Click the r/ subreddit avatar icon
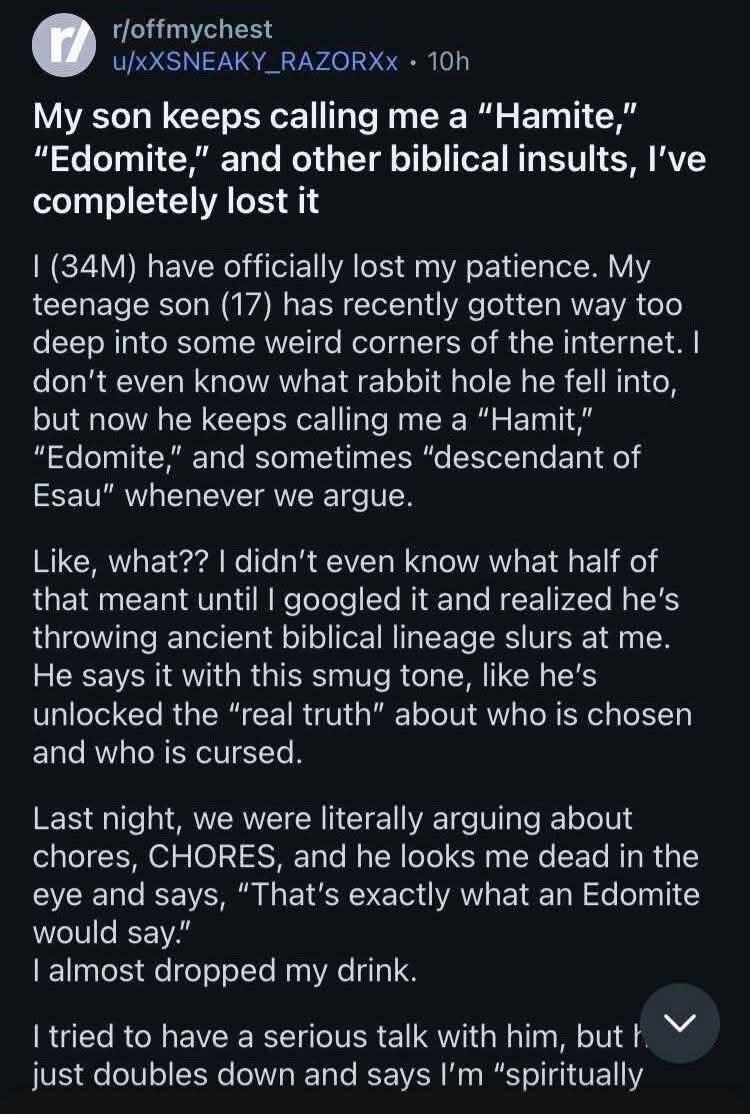750x1114 pixels. [x=60, y=49]
